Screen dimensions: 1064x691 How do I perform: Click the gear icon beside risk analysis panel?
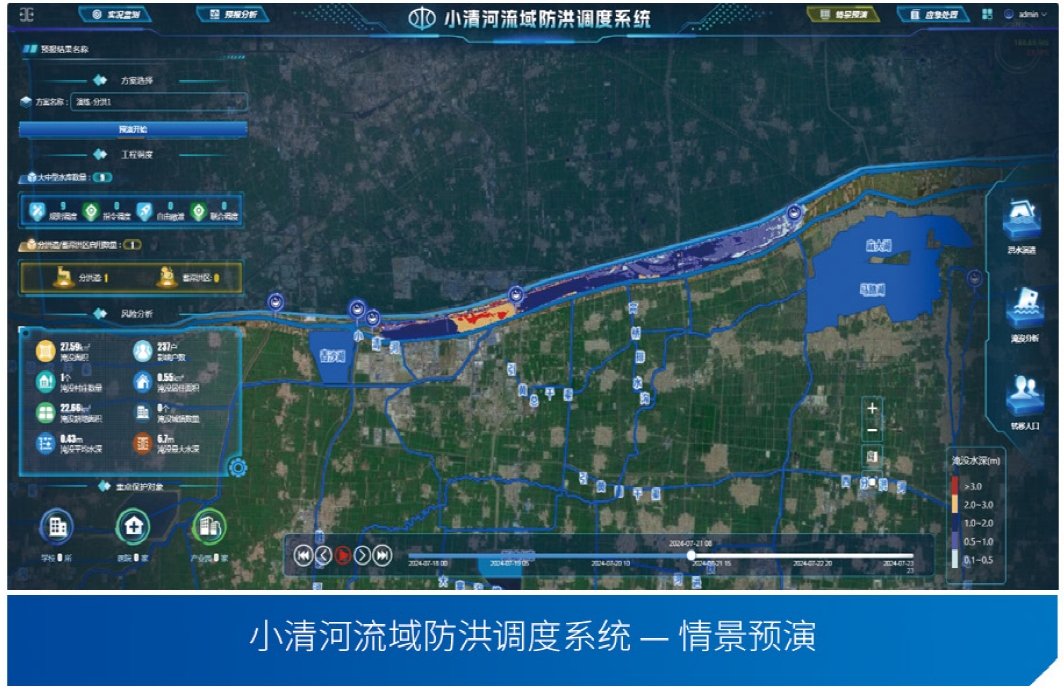click(238, 466)
